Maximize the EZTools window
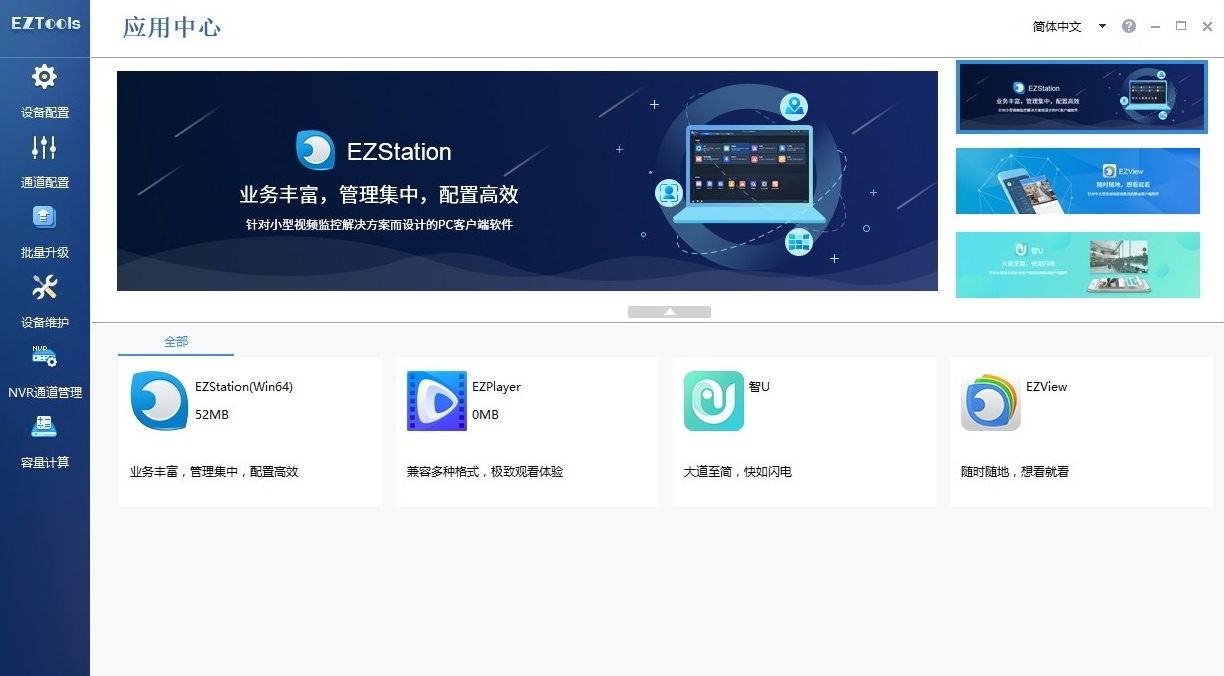1224x676 pixels. point(1181,26)
